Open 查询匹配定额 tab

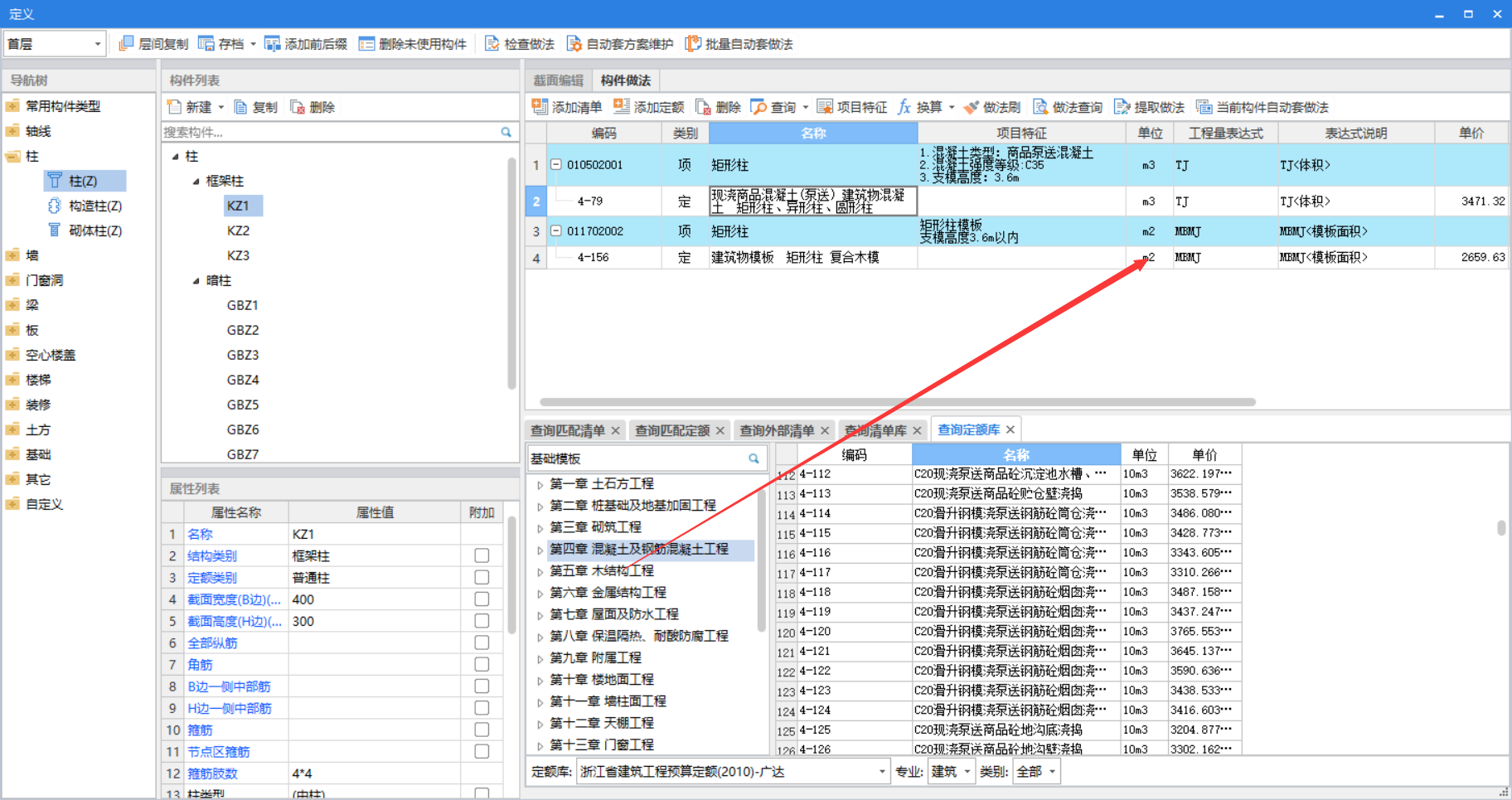pos(672,430)
